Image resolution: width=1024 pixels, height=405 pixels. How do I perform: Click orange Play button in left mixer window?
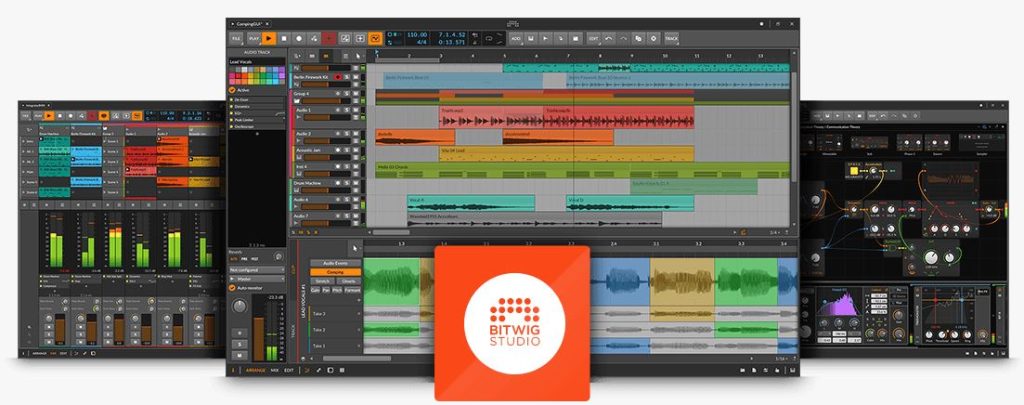point(50,115)
